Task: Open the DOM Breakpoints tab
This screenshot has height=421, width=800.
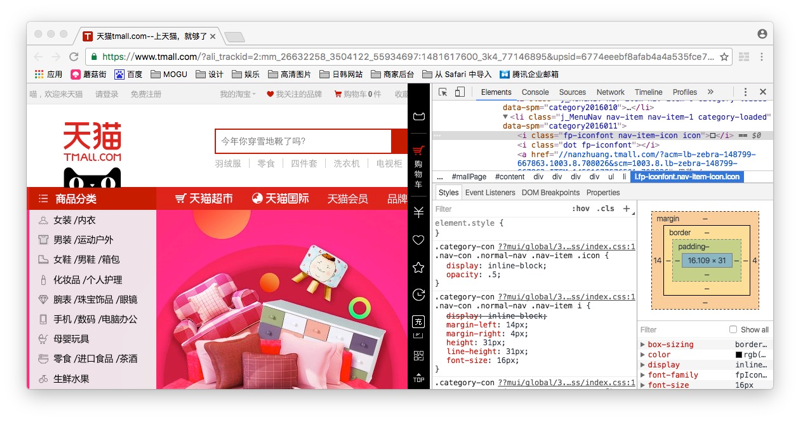Action: [x=551, y=192]
